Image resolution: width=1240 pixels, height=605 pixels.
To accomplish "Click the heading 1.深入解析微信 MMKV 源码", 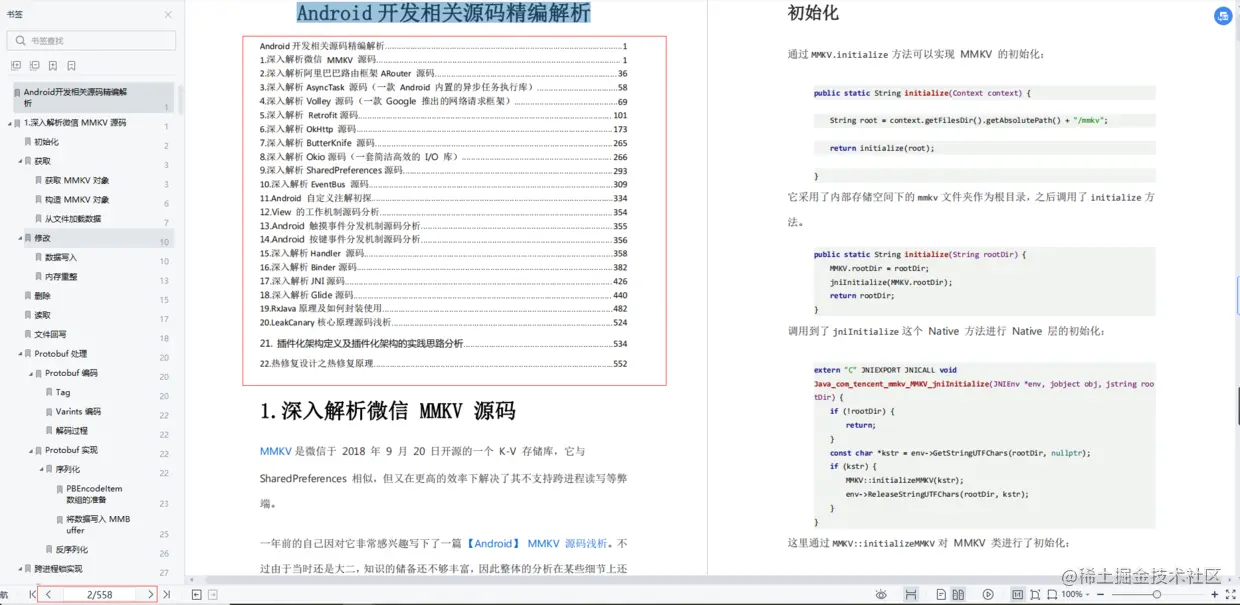I will (x=387, y=411).
